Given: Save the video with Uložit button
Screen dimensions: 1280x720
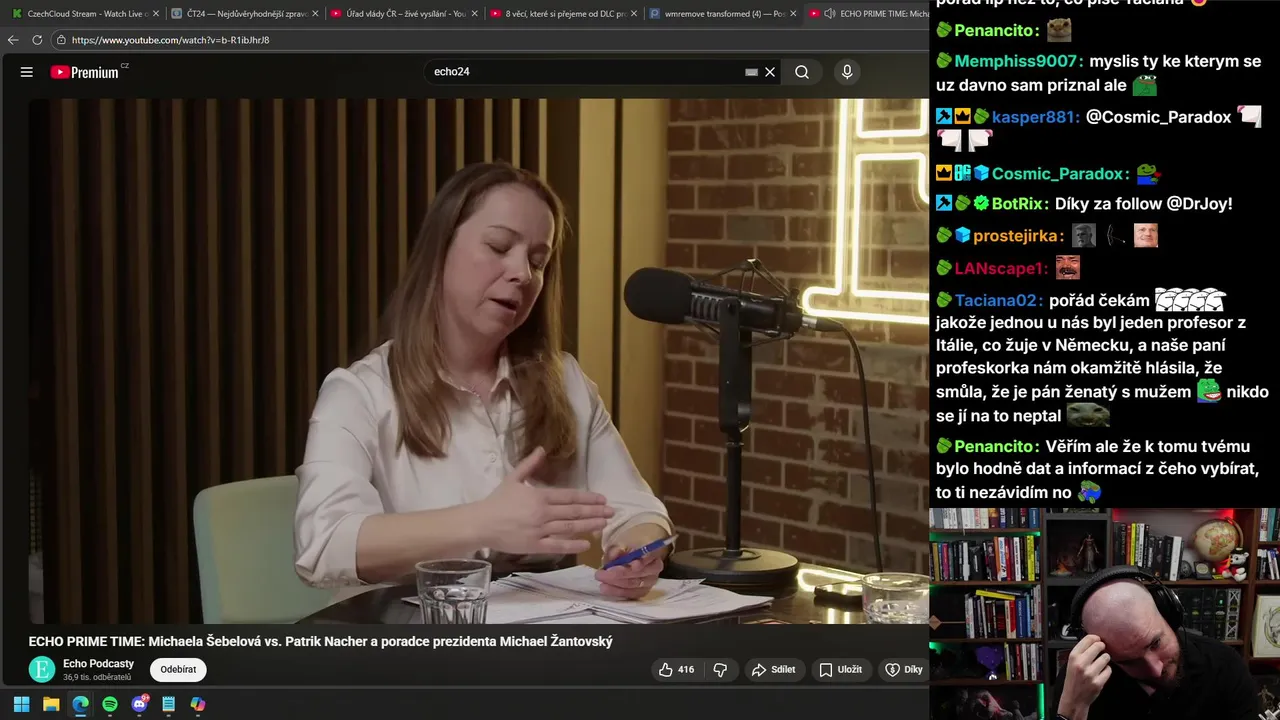Looking at the screenshot, I should click(840, 670).
